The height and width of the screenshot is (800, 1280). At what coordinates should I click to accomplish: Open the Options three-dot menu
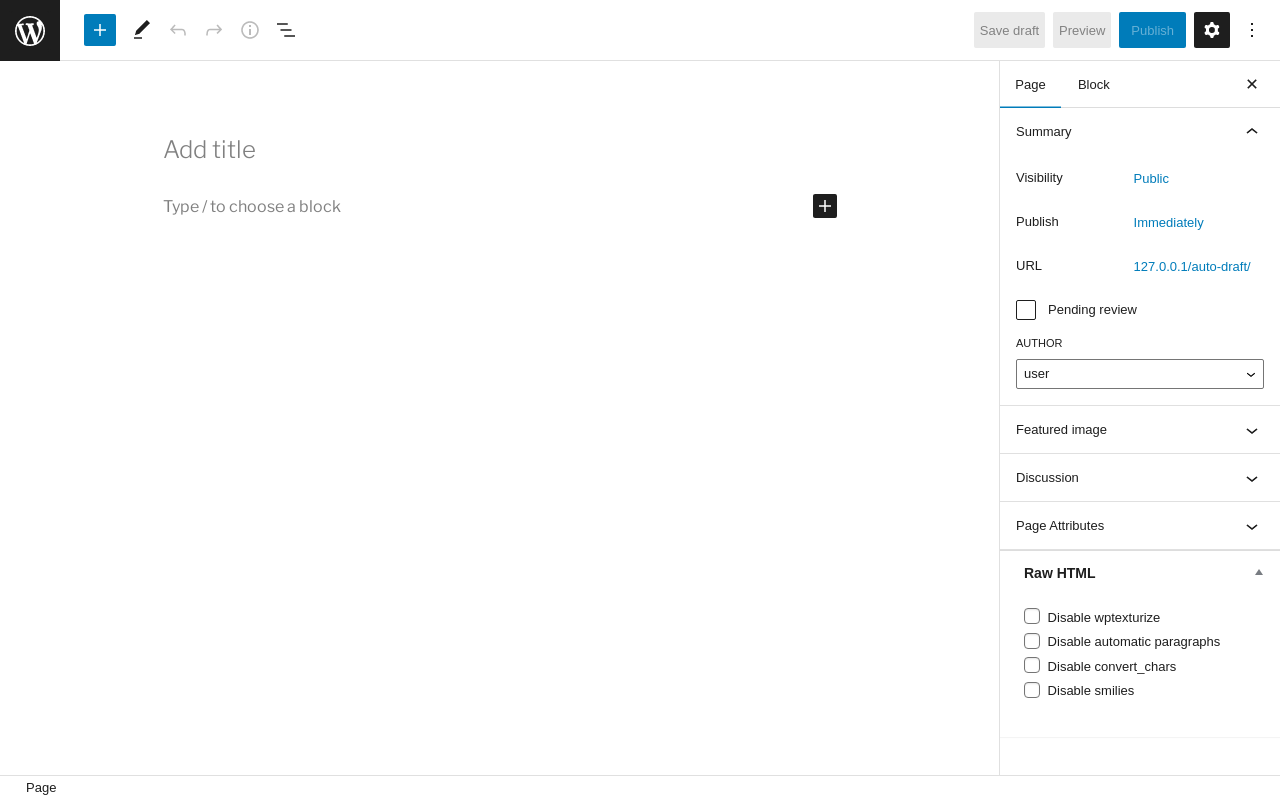1252,30
